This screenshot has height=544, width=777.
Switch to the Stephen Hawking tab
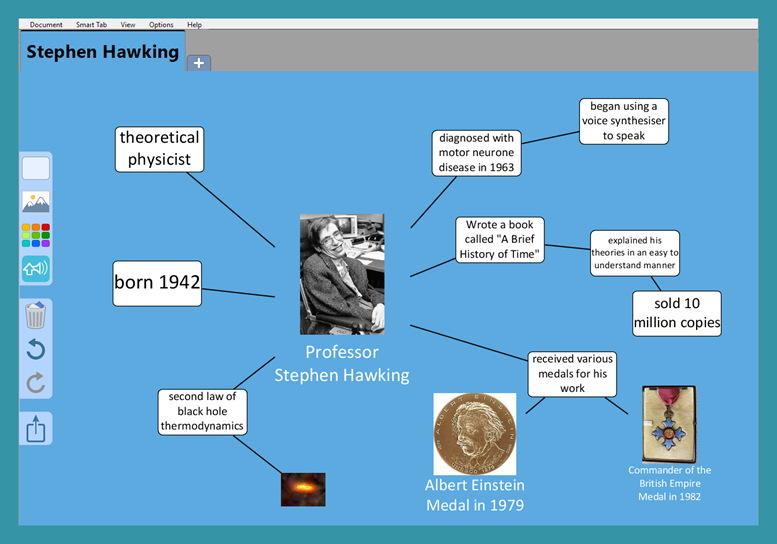pos(102,52)
